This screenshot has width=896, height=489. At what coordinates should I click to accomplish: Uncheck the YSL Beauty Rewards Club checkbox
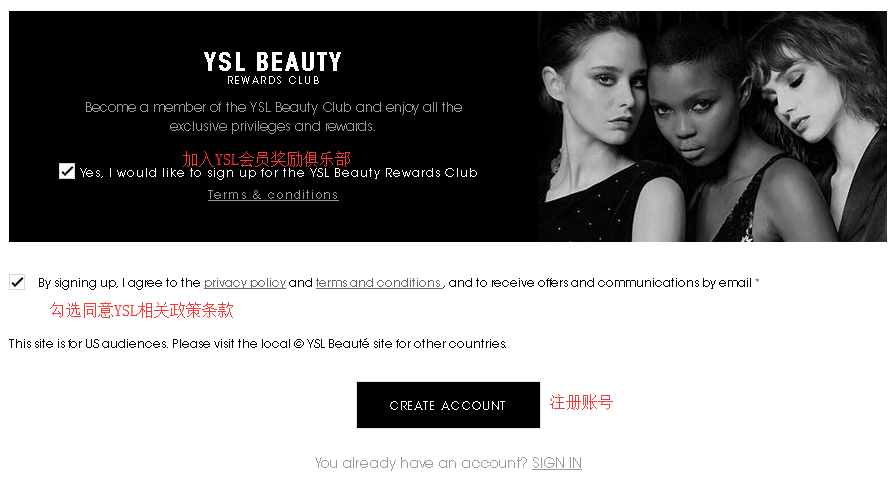click(x=67, y=171)
